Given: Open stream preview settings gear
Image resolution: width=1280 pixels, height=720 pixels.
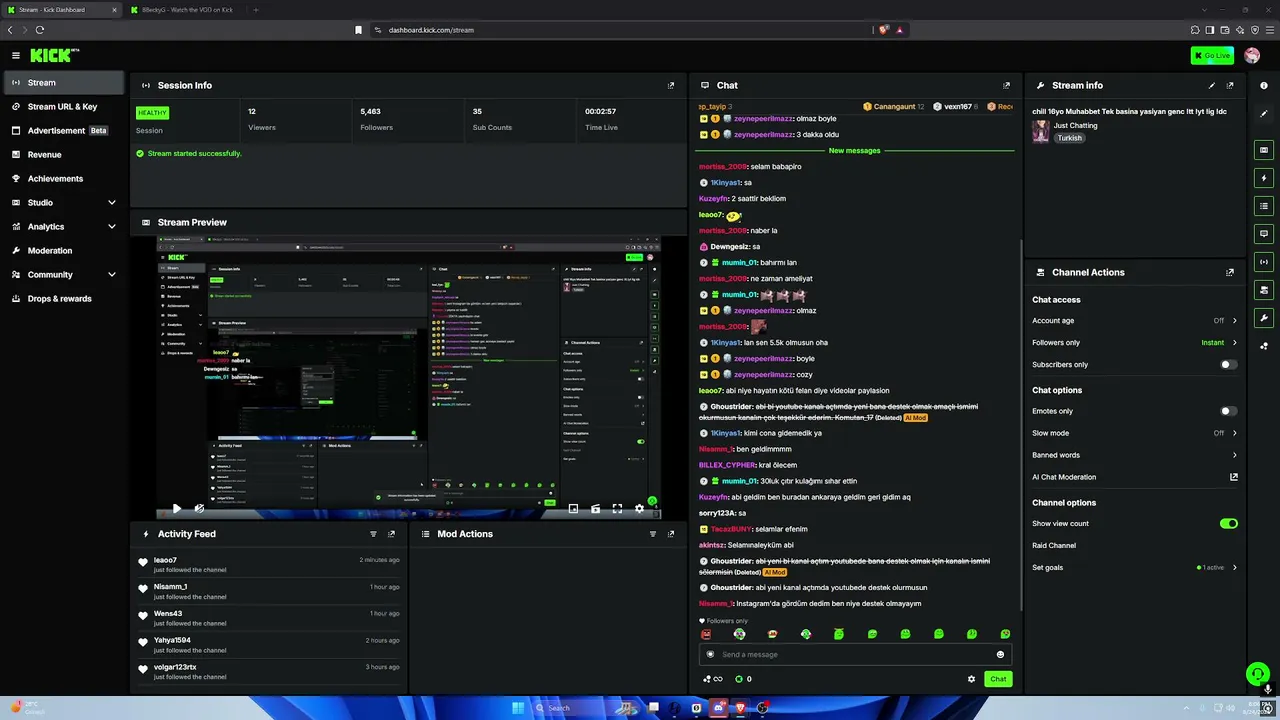Looking at the screenshot, I should click(x=640, y=509).
